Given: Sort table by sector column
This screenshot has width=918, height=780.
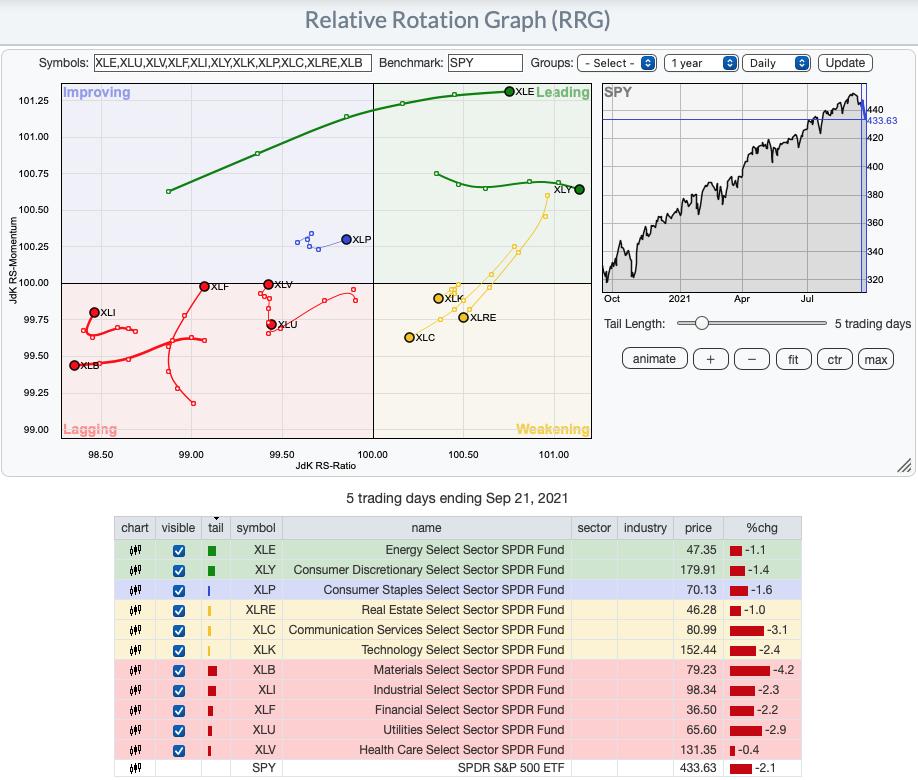Looking at the screenshot, I should pyautogui.click(x=594, y=528).
